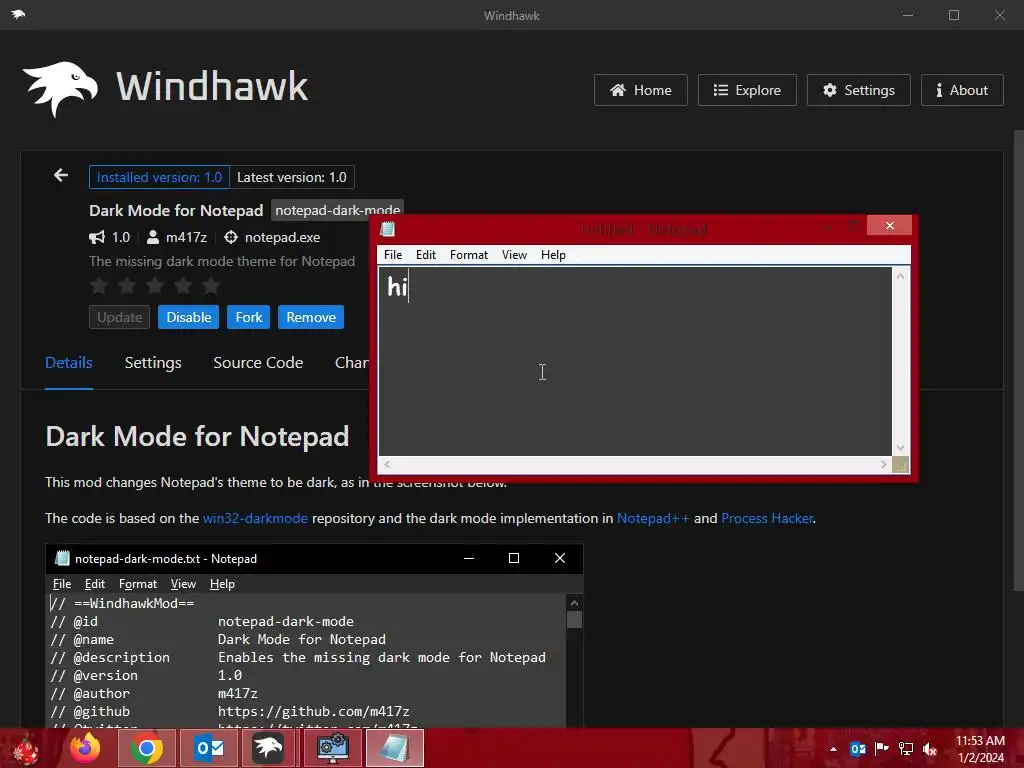Open the Process Hacker link
The width and height of the screenshot is (1024, 768).
(x=767, y=519)
